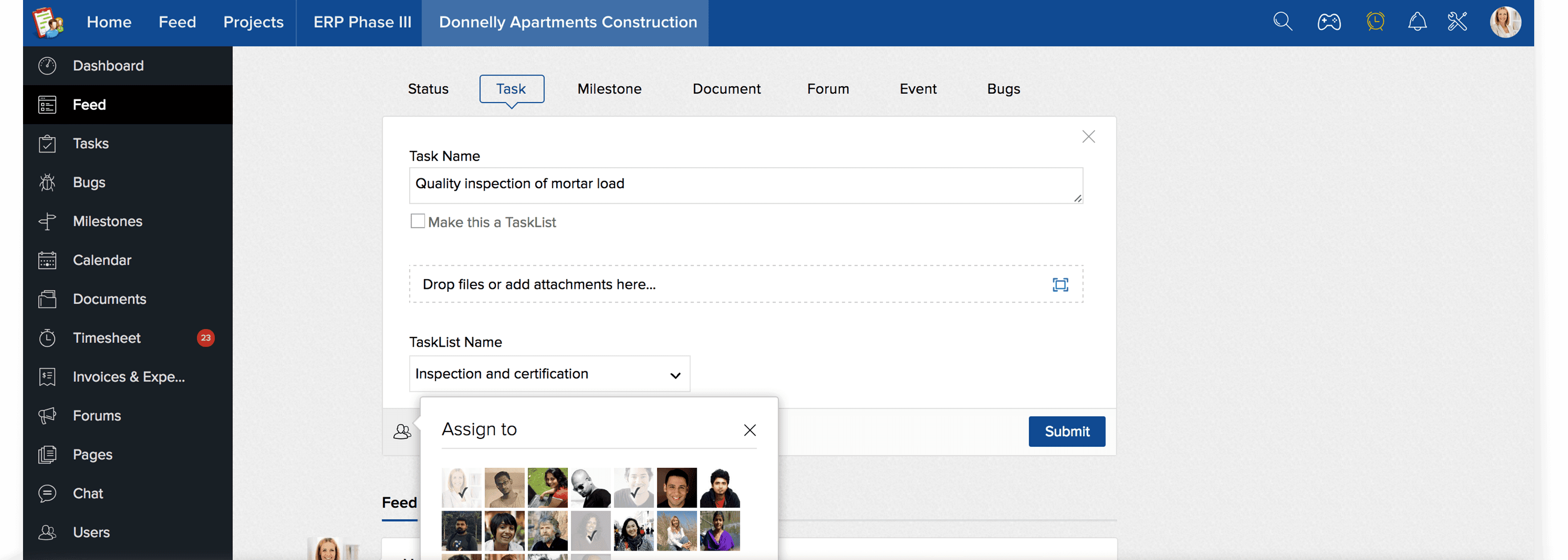
Task: Open the search magnifier icon
Action: (1282, 22)
